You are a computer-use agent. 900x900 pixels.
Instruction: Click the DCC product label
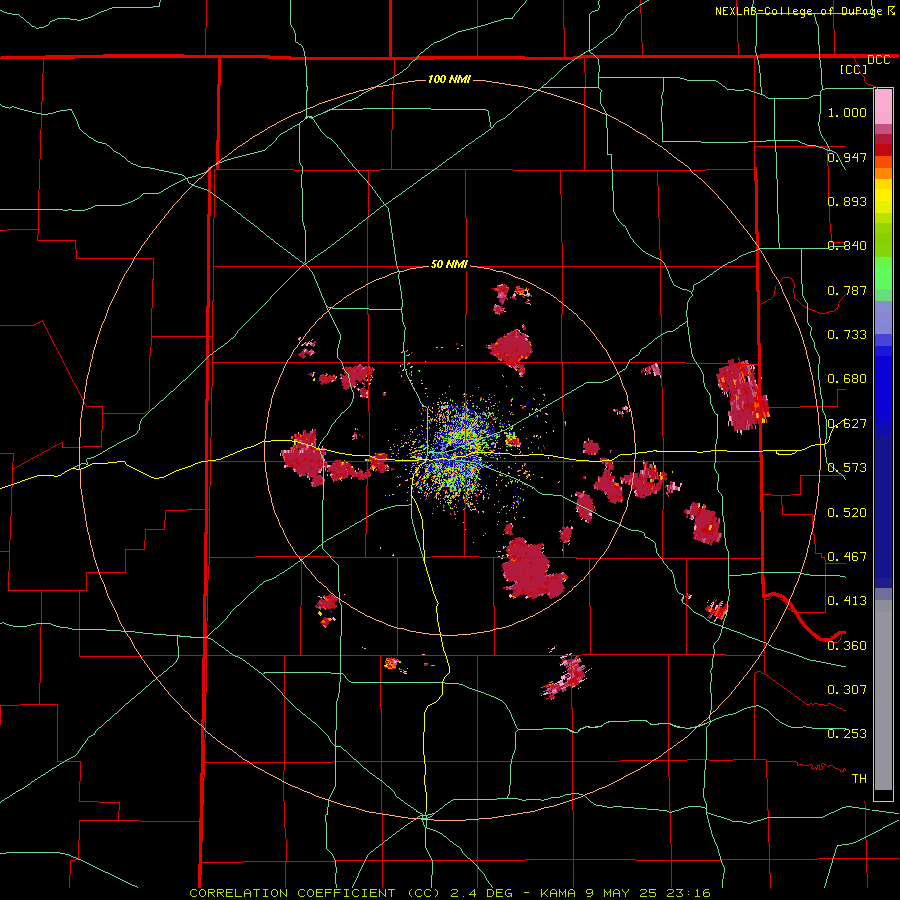point(878,60)
